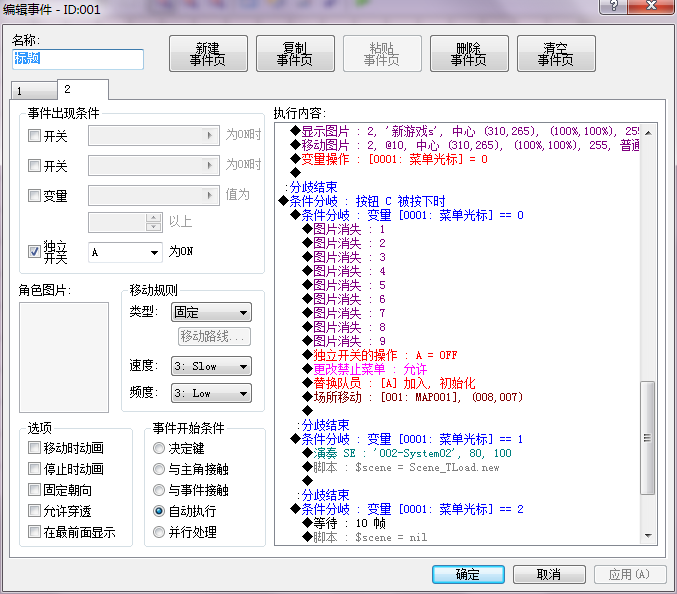Select 条件分歧 菜单光标 == 2 line
The width and height of the screenshot is (677, 594).
(x=407, y=509)
